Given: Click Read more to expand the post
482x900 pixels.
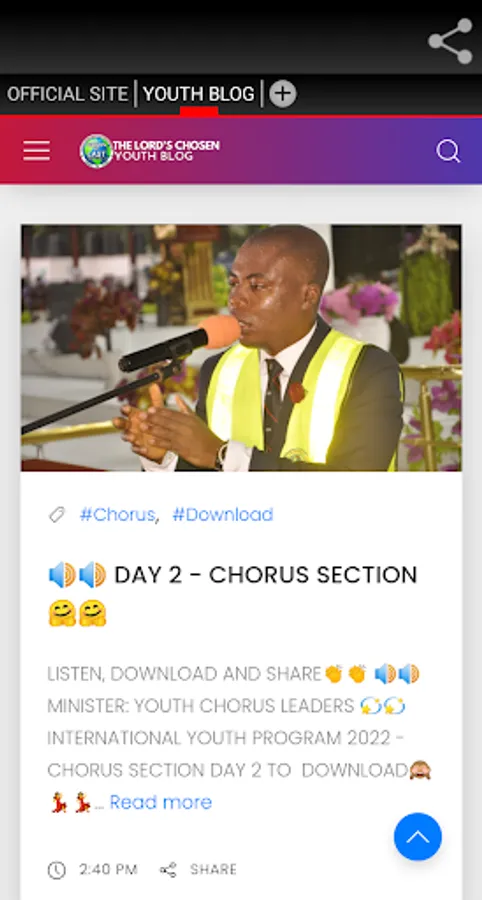Looking at the screenshot, I should [161, 802].
